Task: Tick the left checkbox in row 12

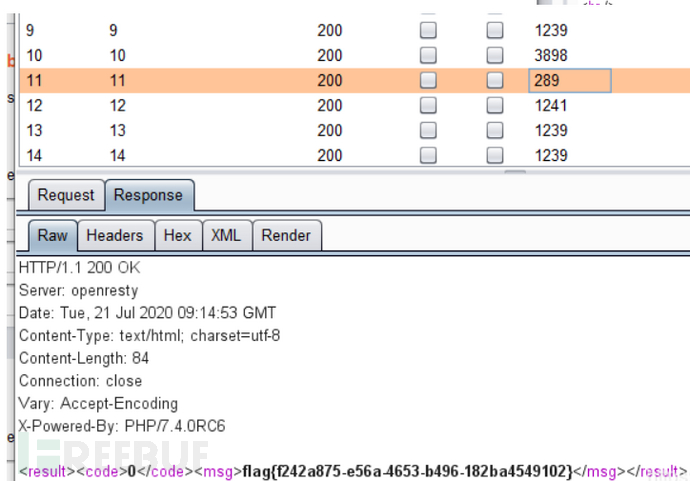Action: click(x=428, y=106)
